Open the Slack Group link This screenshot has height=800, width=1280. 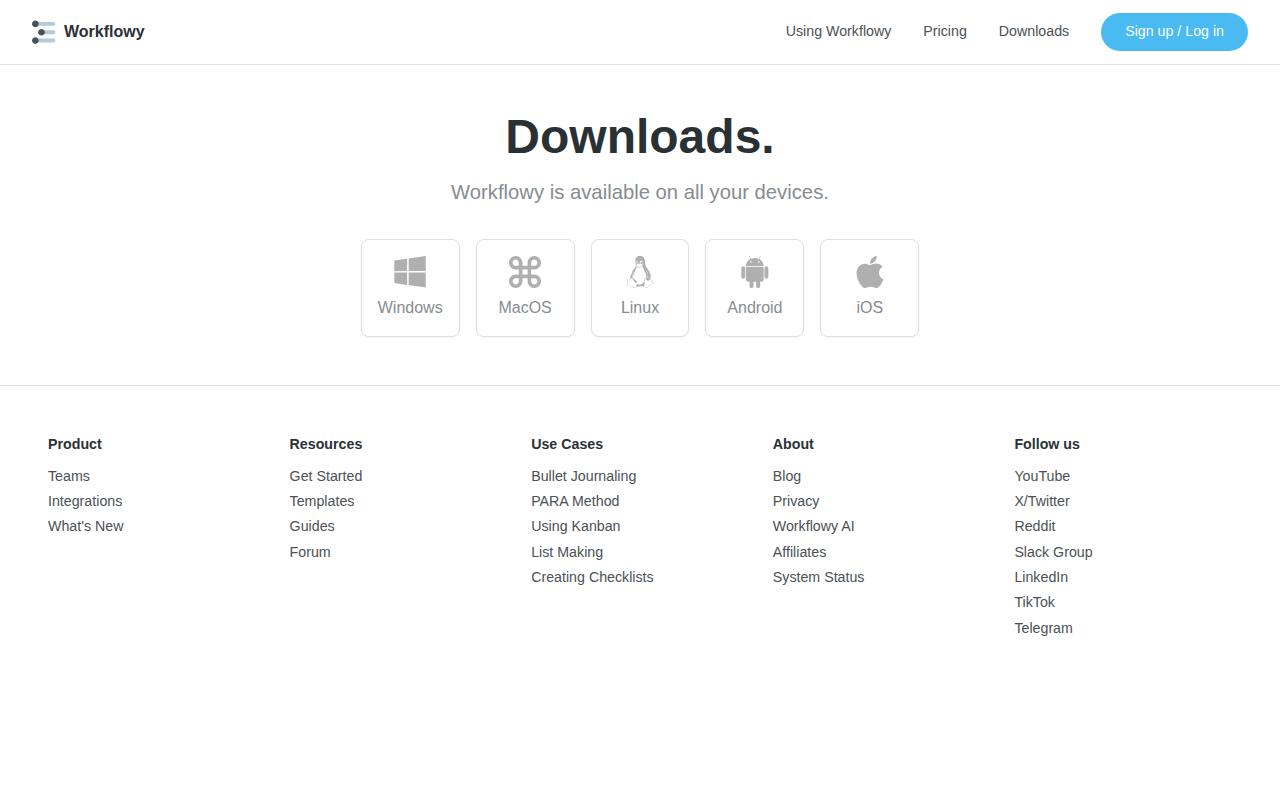1053,552
